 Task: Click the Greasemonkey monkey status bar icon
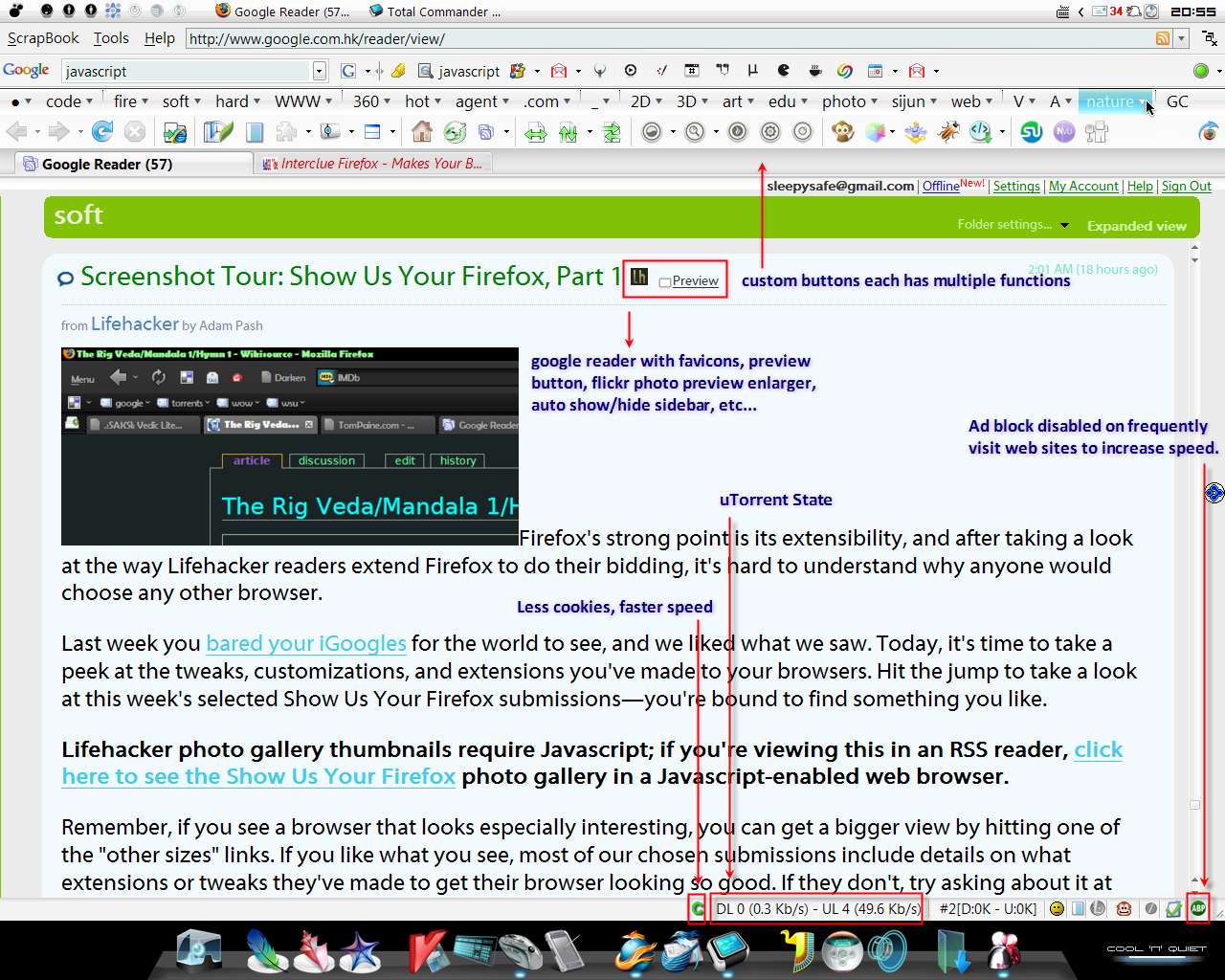[1125, 908]
